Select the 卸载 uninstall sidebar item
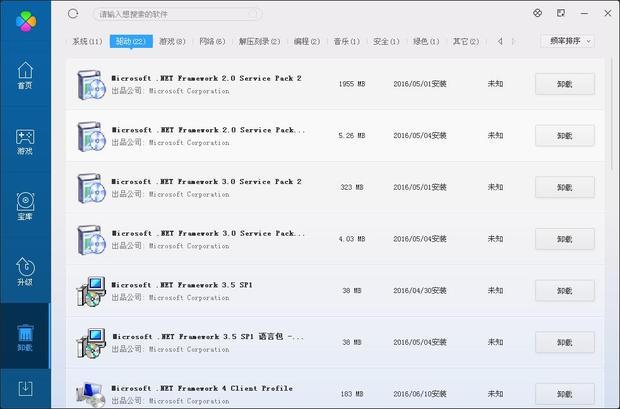The width and height of the screenshot is (620, 409). coord(25,337)
